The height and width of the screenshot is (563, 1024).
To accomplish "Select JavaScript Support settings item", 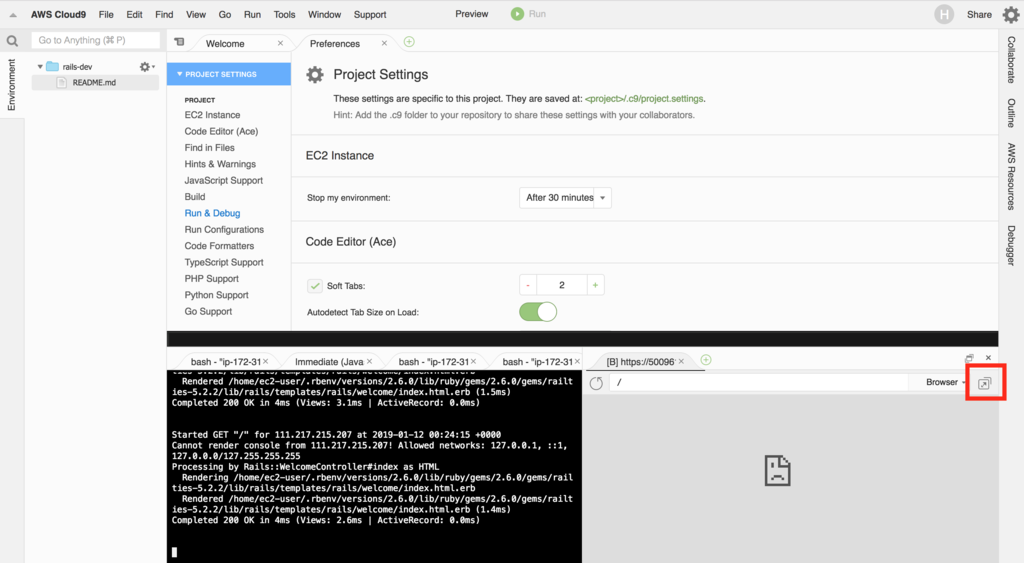I will click(223, 180).
